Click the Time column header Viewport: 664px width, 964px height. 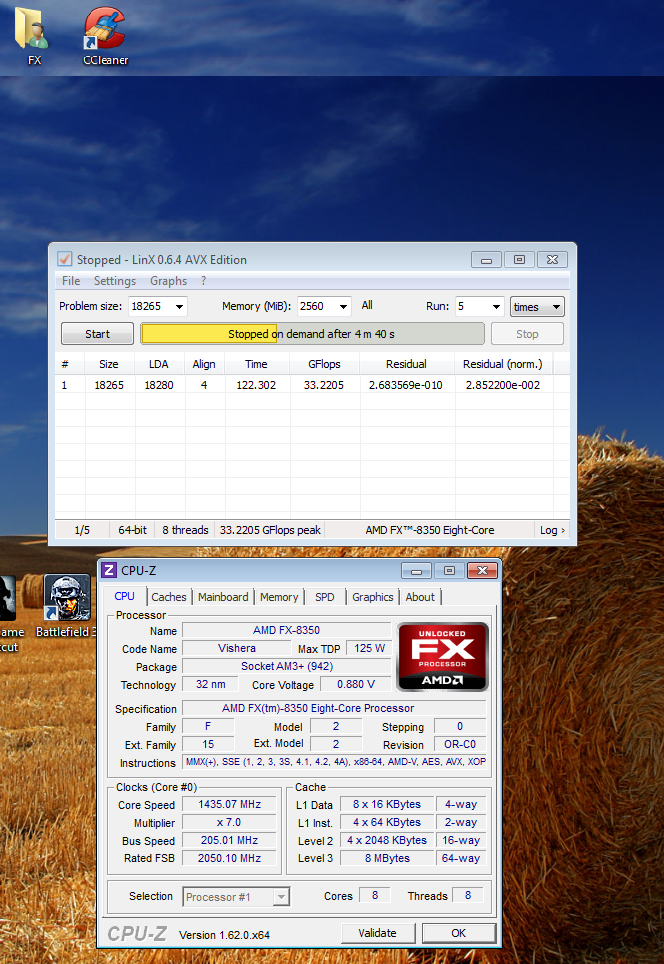point(256,364)
